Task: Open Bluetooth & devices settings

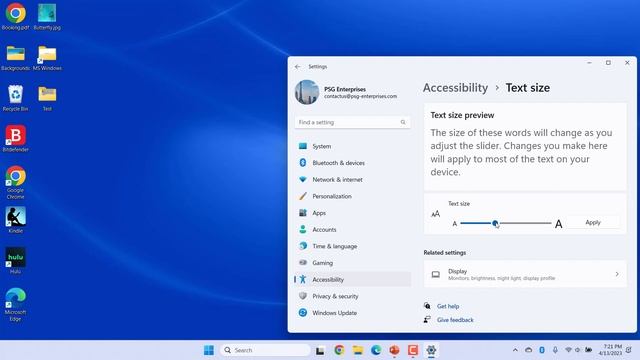Action: [x=352, y=163]
